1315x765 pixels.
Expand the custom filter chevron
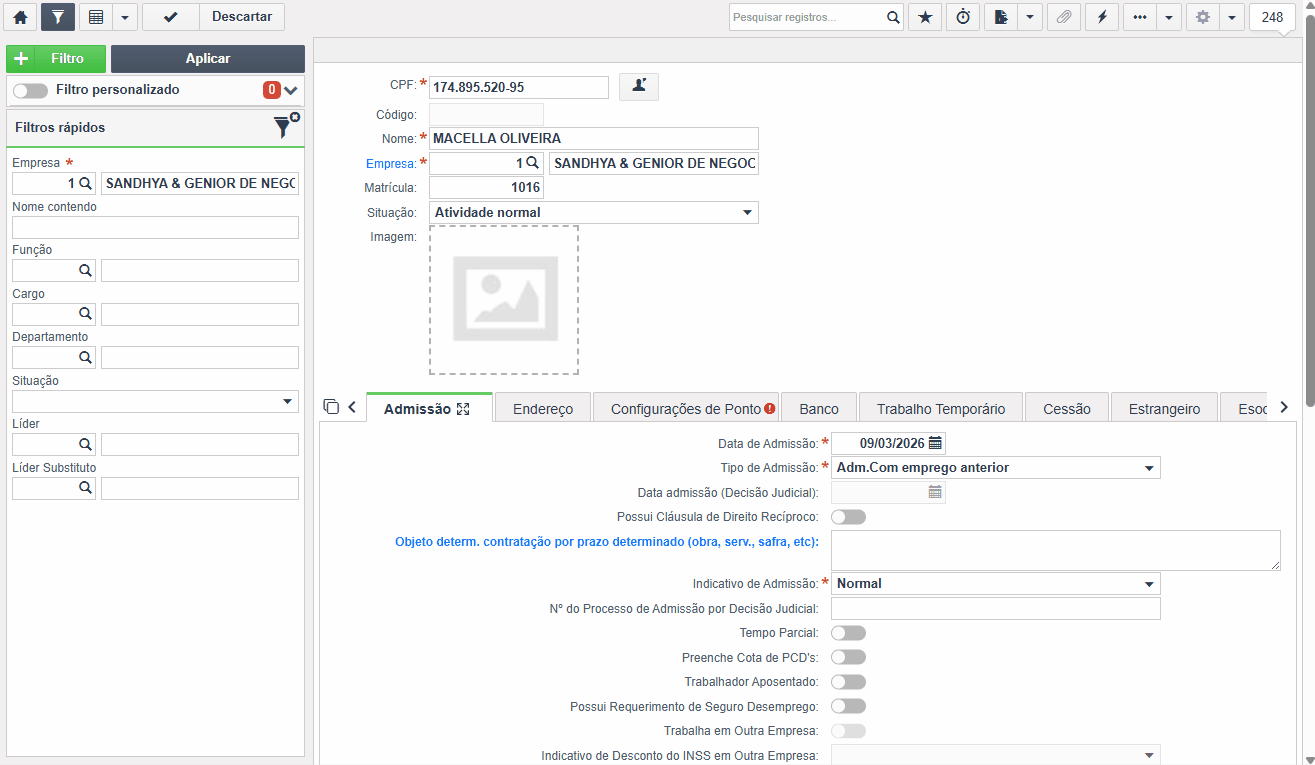(291, 90)
